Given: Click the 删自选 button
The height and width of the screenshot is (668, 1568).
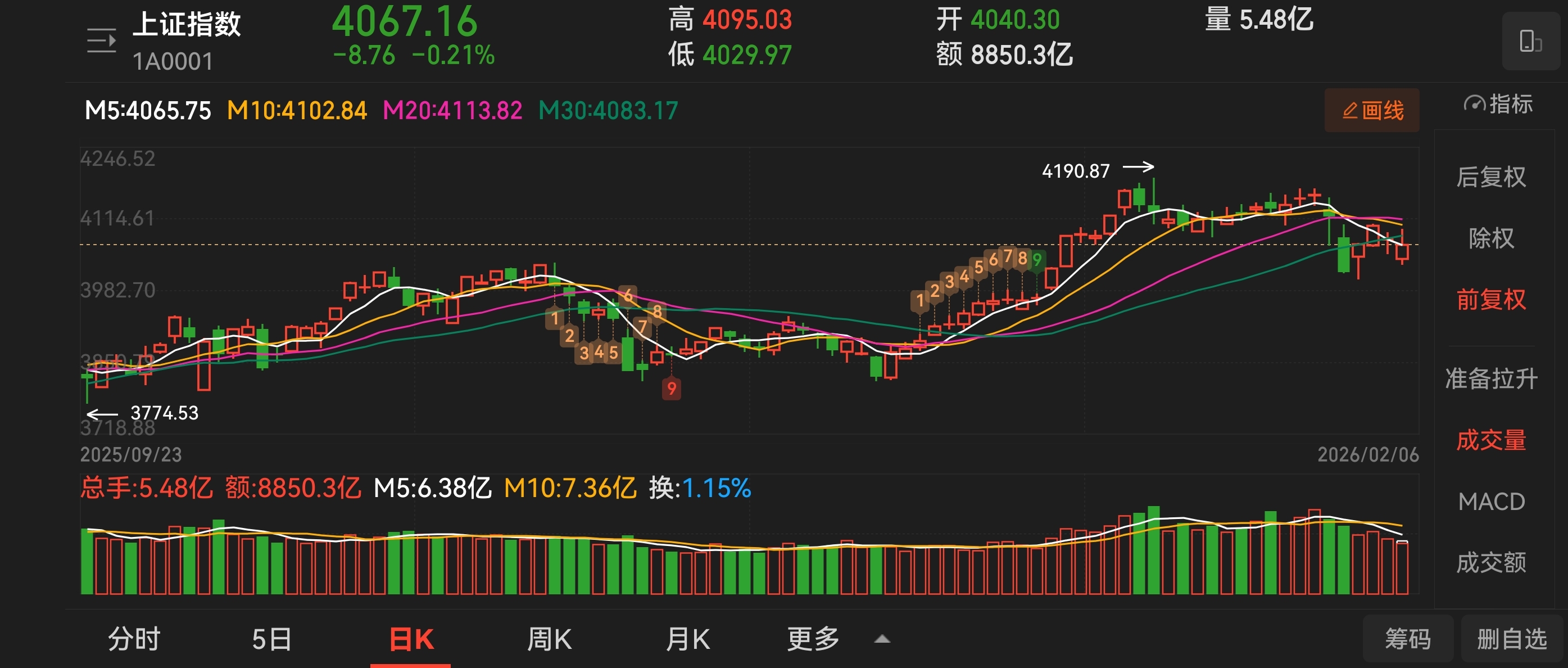Looking at the screenshot, I should coord(1511,639).
